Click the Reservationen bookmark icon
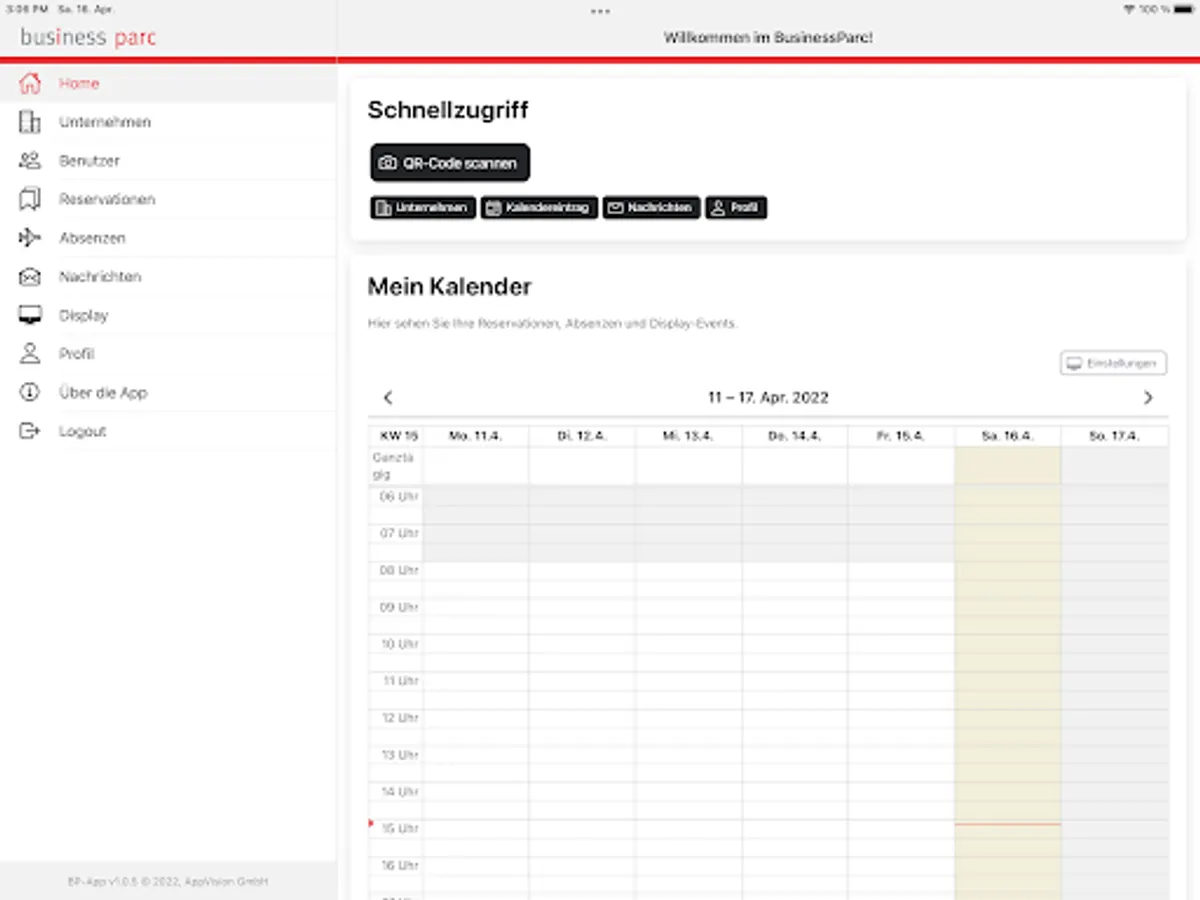 coord(30,199)
